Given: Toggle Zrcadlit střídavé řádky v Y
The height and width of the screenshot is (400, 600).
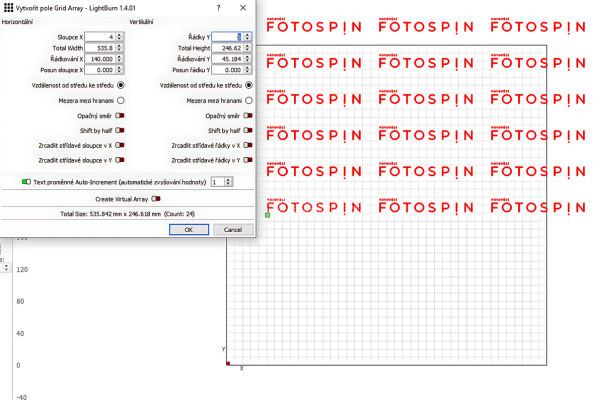Looking at the screenshot, I should (x=248, y=160).
